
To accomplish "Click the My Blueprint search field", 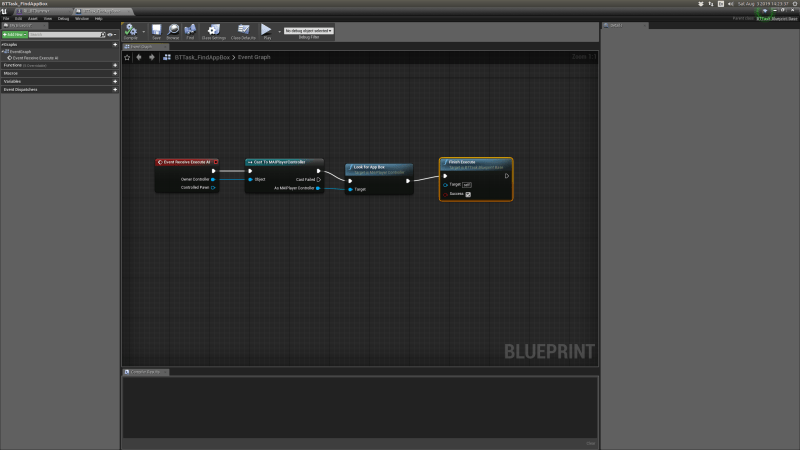I will click(65, 34).
